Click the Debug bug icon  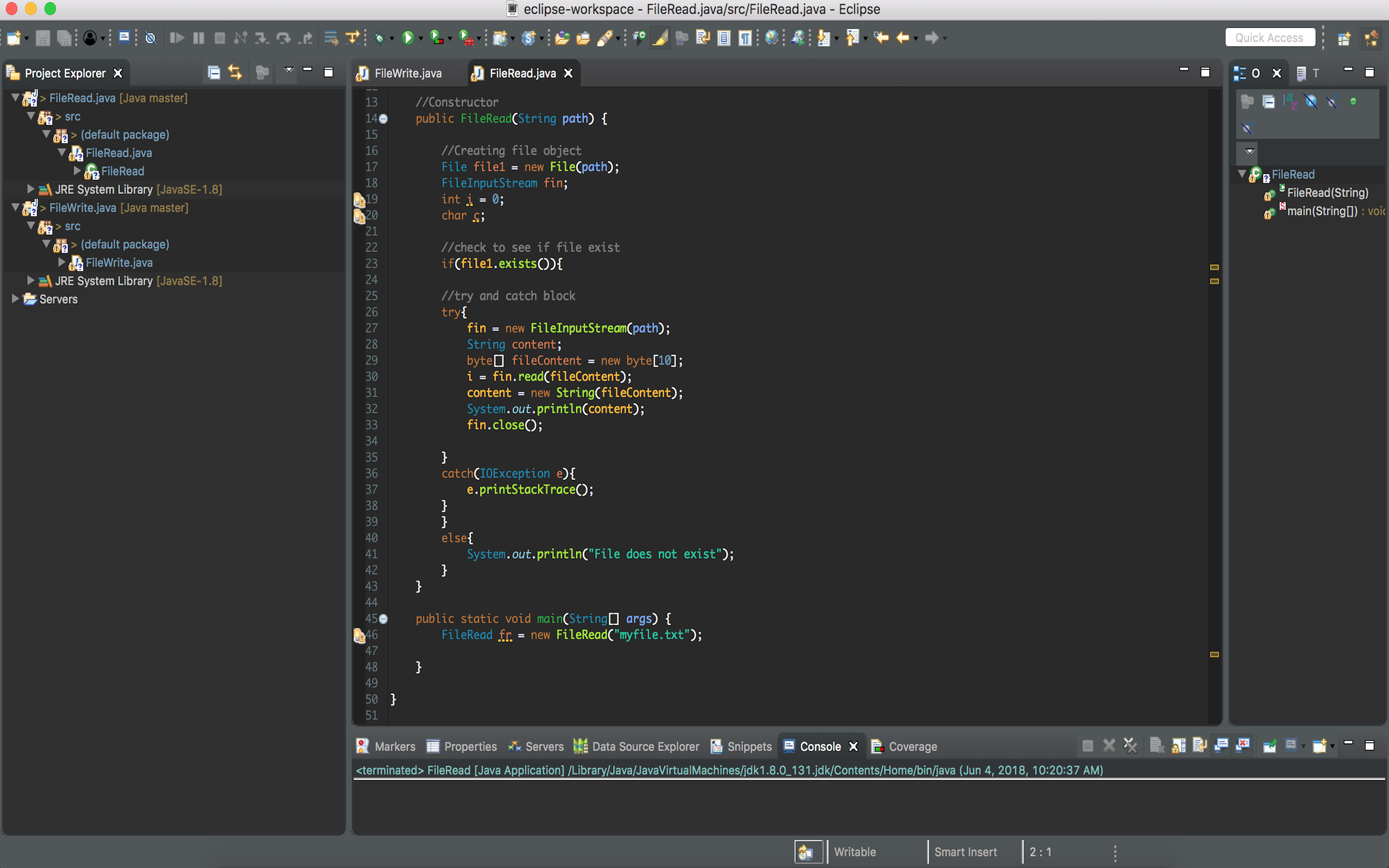(x=379, y=38)
